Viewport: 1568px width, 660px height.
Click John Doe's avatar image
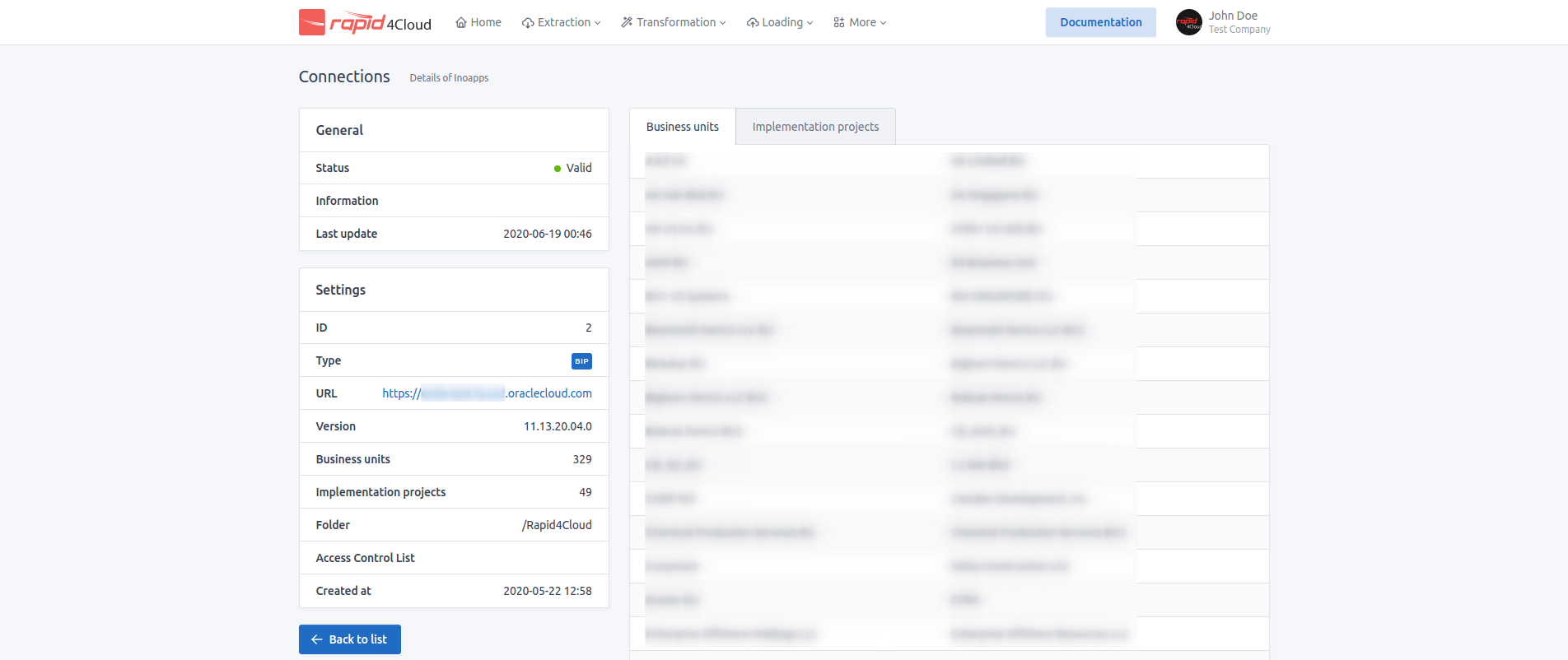[x=1189, y=22]
